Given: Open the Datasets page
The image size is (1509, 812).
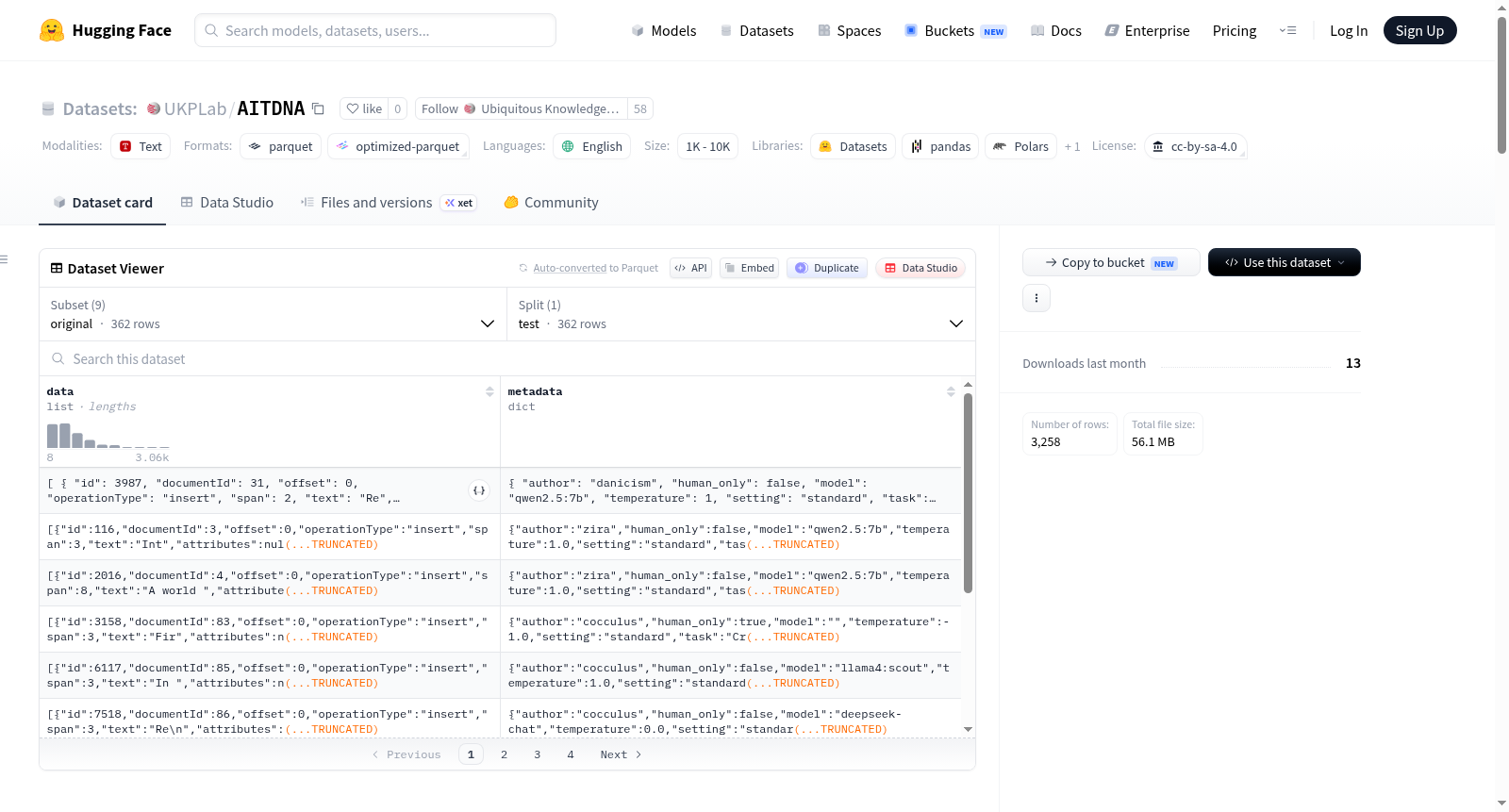Looking at the screenshot, I should pyautogui.click(x=756, y=30).
